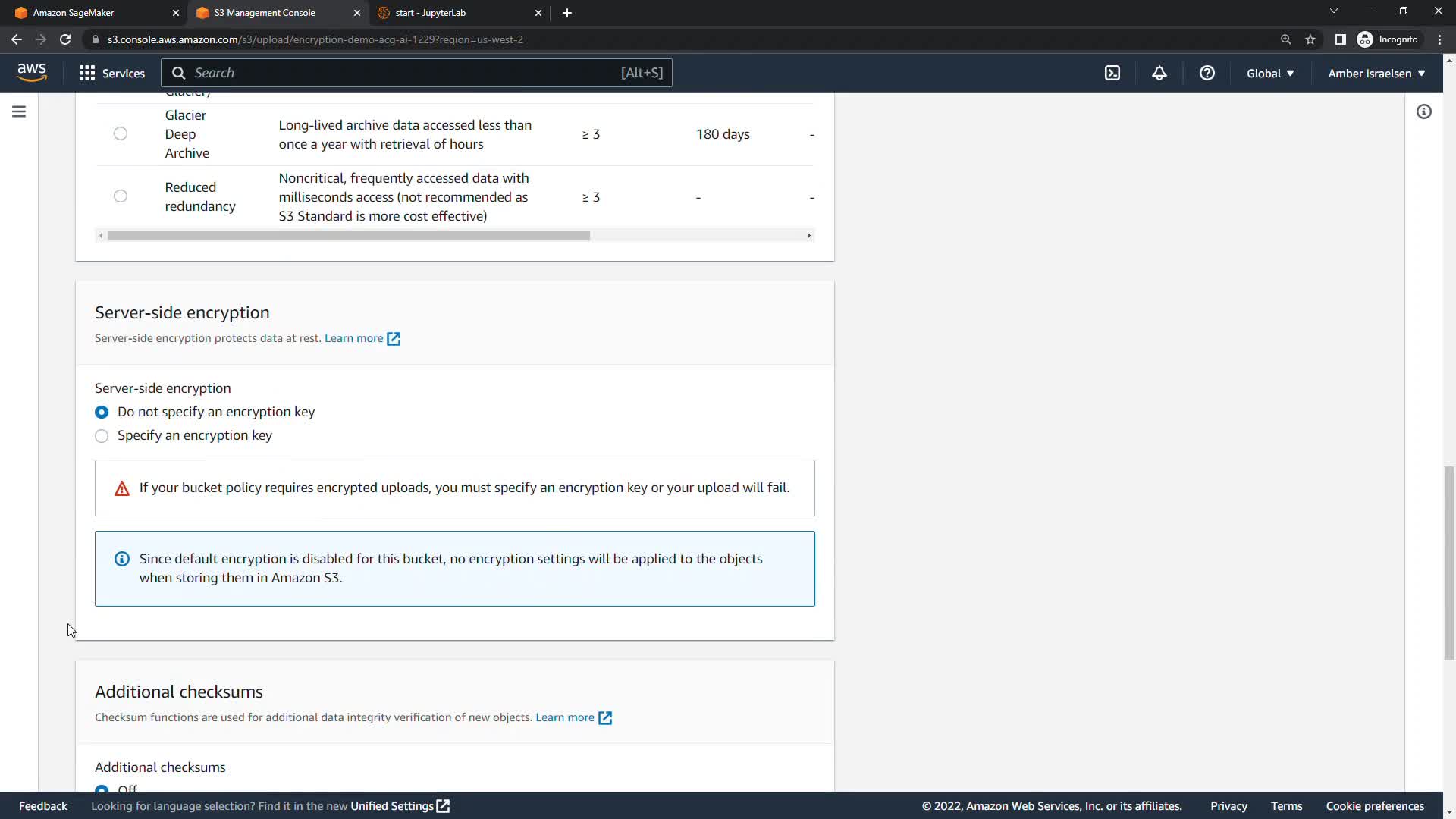Open the Amber Israelsen account menu
This screenshot has width=1456, height=819.
1376,73
